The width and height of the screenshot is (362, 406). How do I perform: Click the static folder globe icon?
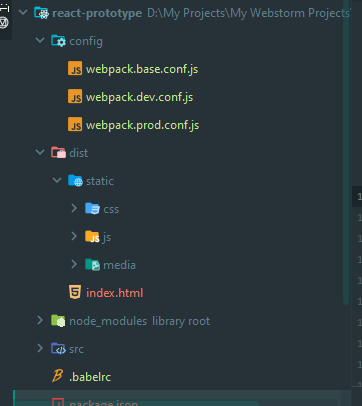[75, 180]
